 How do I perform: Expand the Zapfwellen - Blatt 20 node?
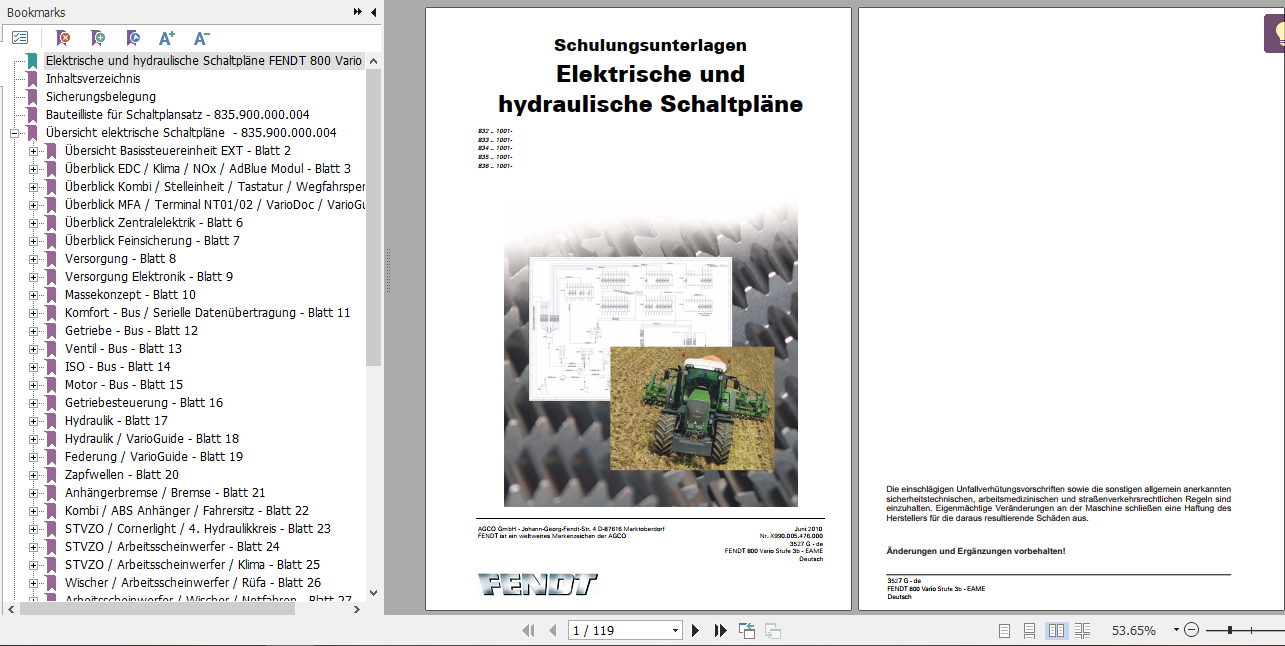[33, 475]
